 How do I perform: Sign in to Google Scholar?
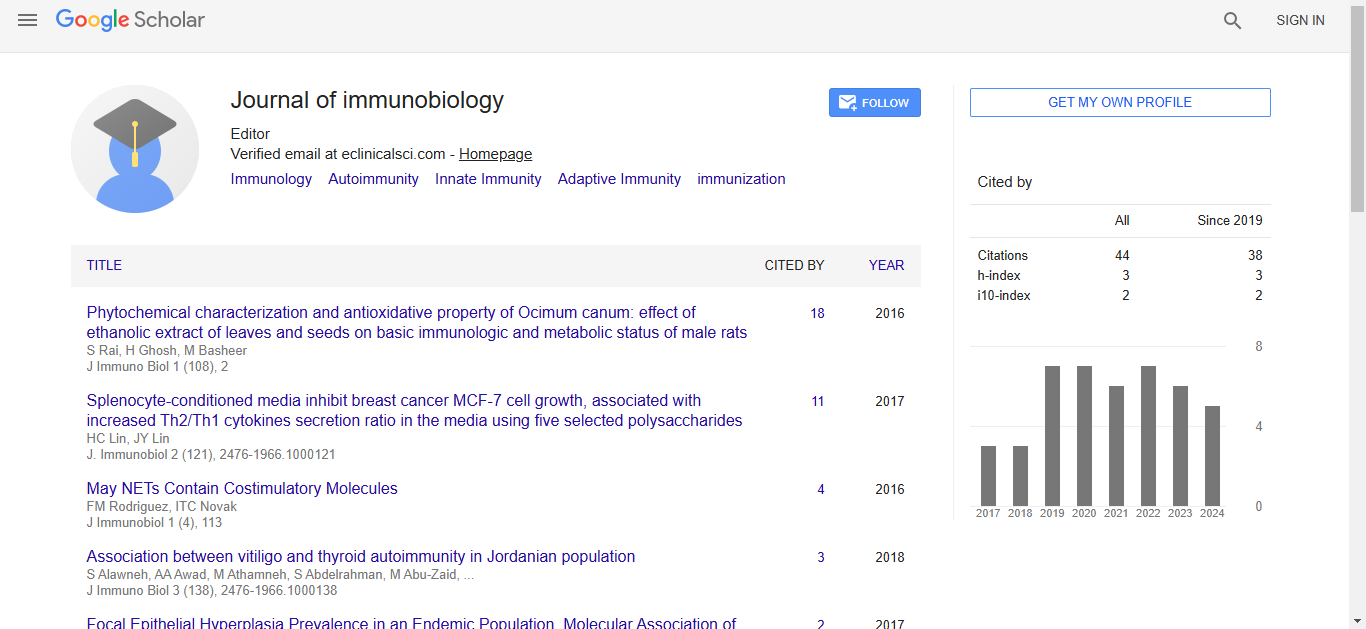(1300, 21)
